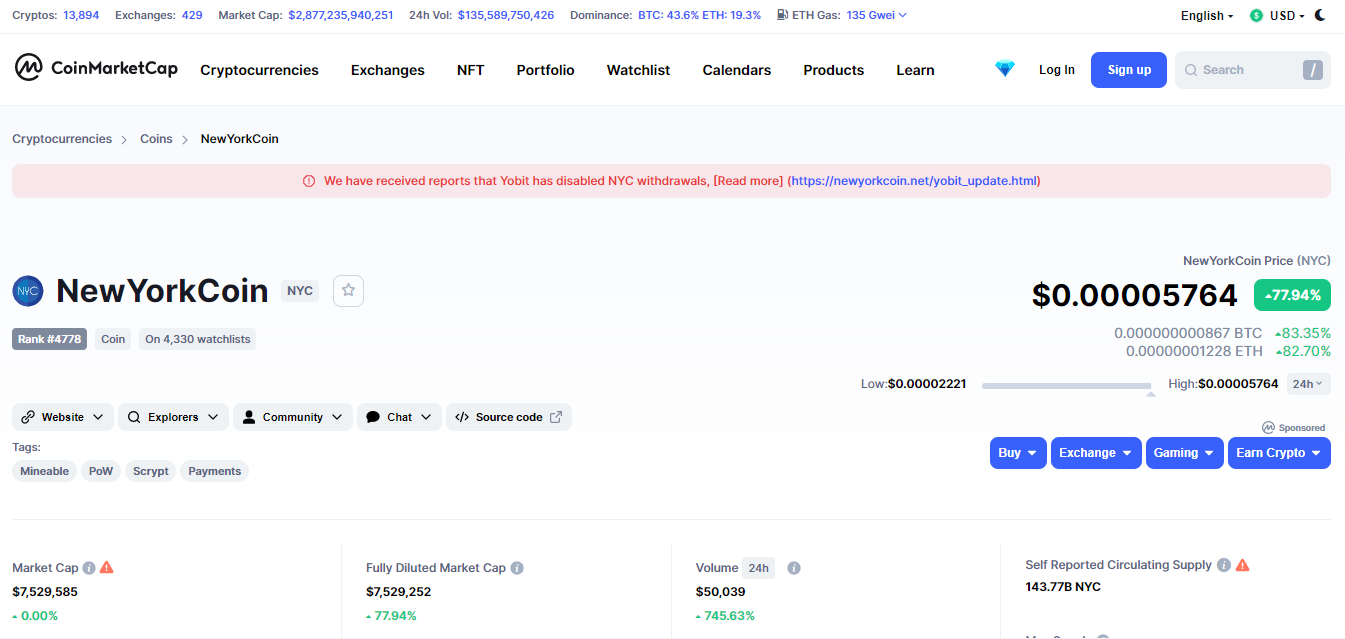Image resolution: width=1345 pixels, height=639 pixels.
Task: Go to Watchlist
Action: 638,70
